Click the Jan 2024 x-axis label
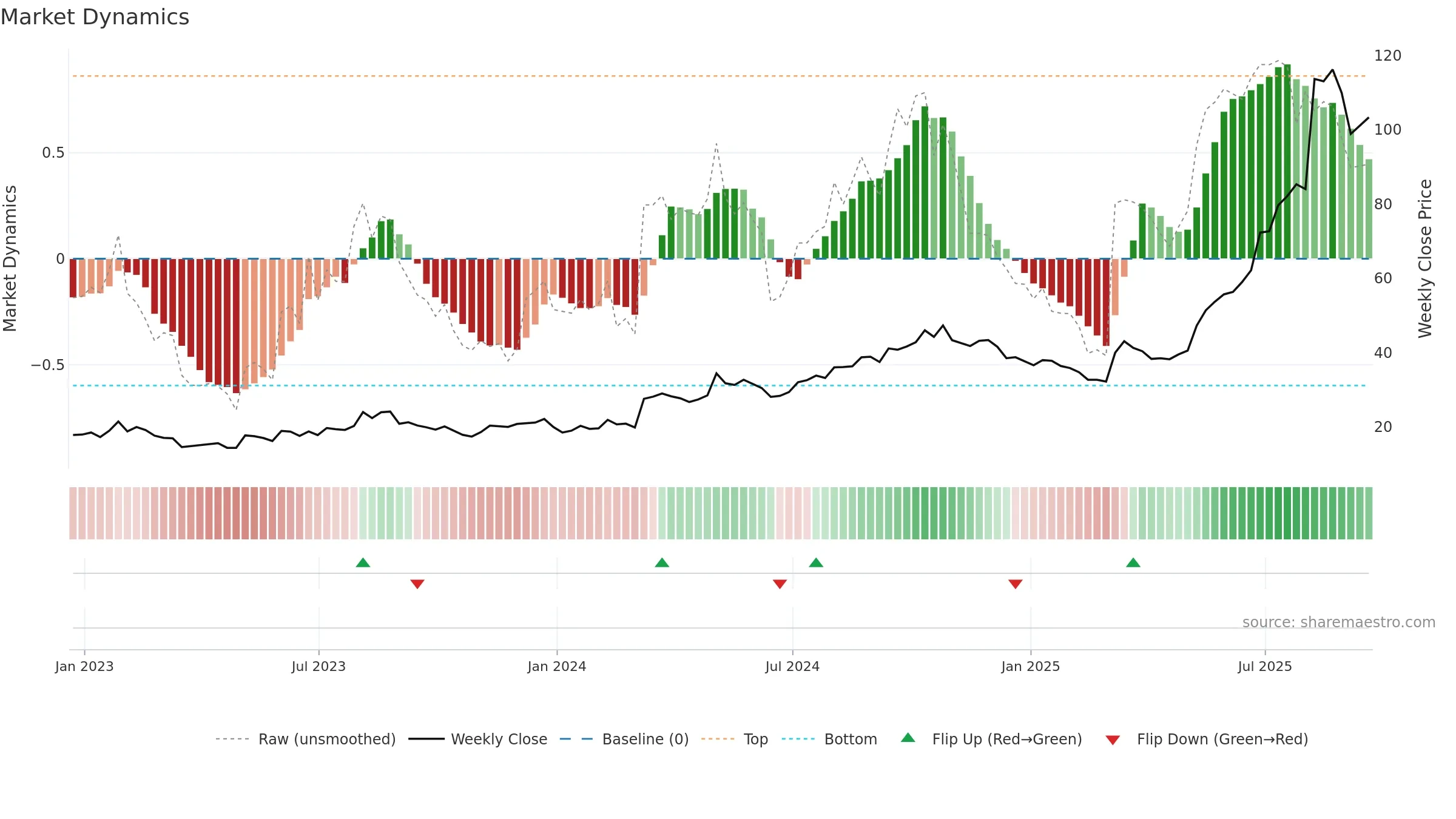 click(557, 666)
